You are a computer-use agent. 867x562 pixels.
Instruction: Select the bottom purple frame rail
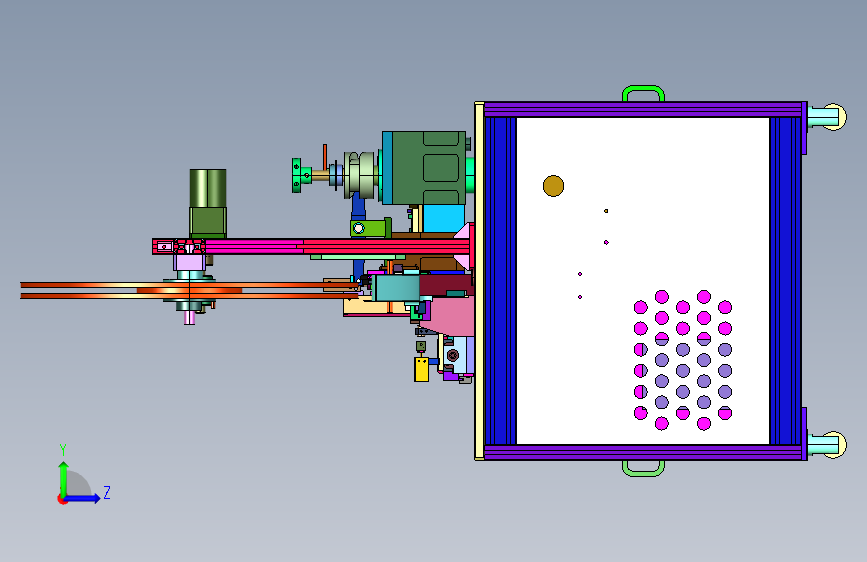pyautogui.click(x=643, y=452)
